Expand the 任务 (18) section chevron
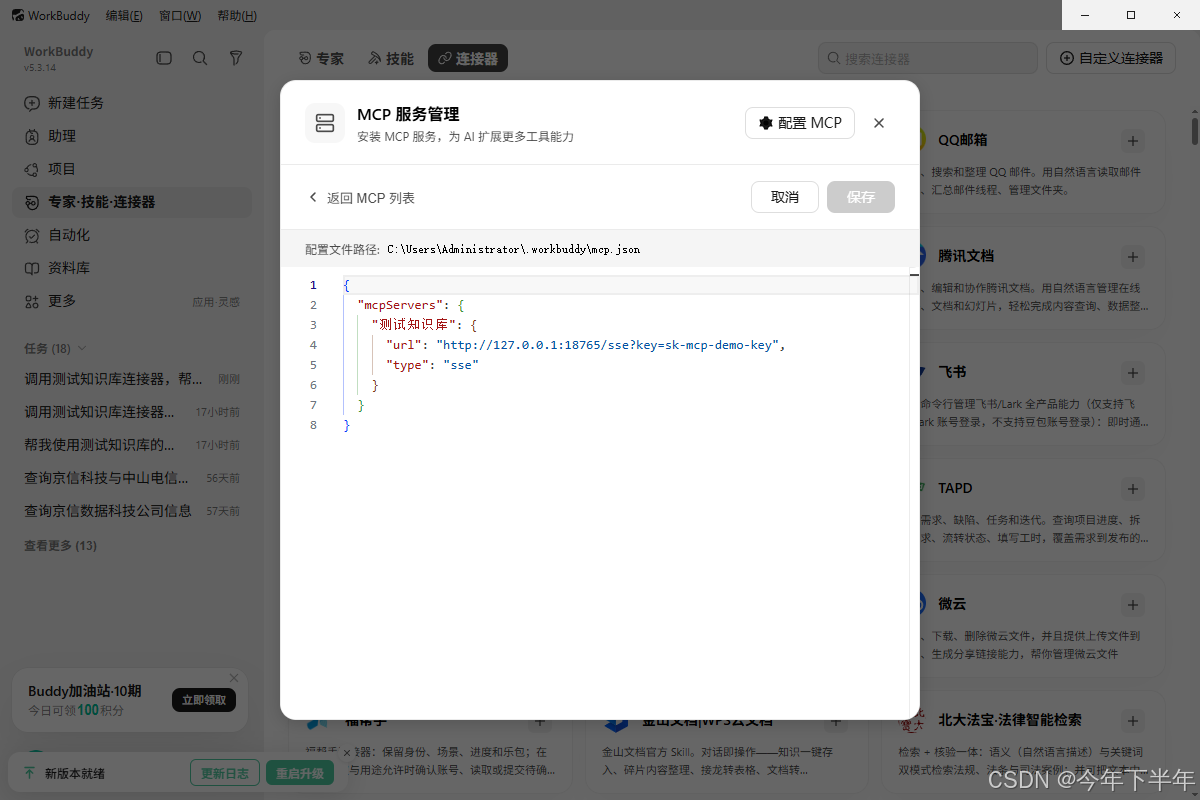 click(82, 349)
